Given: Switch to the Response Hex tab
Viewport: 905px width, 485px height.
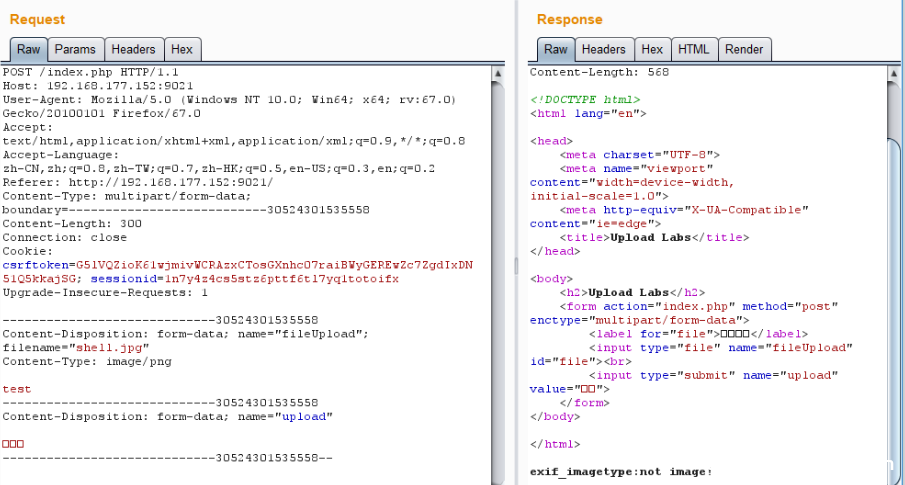Looking at the screenshot, I should pyautogui.click(x=651, y=49).
